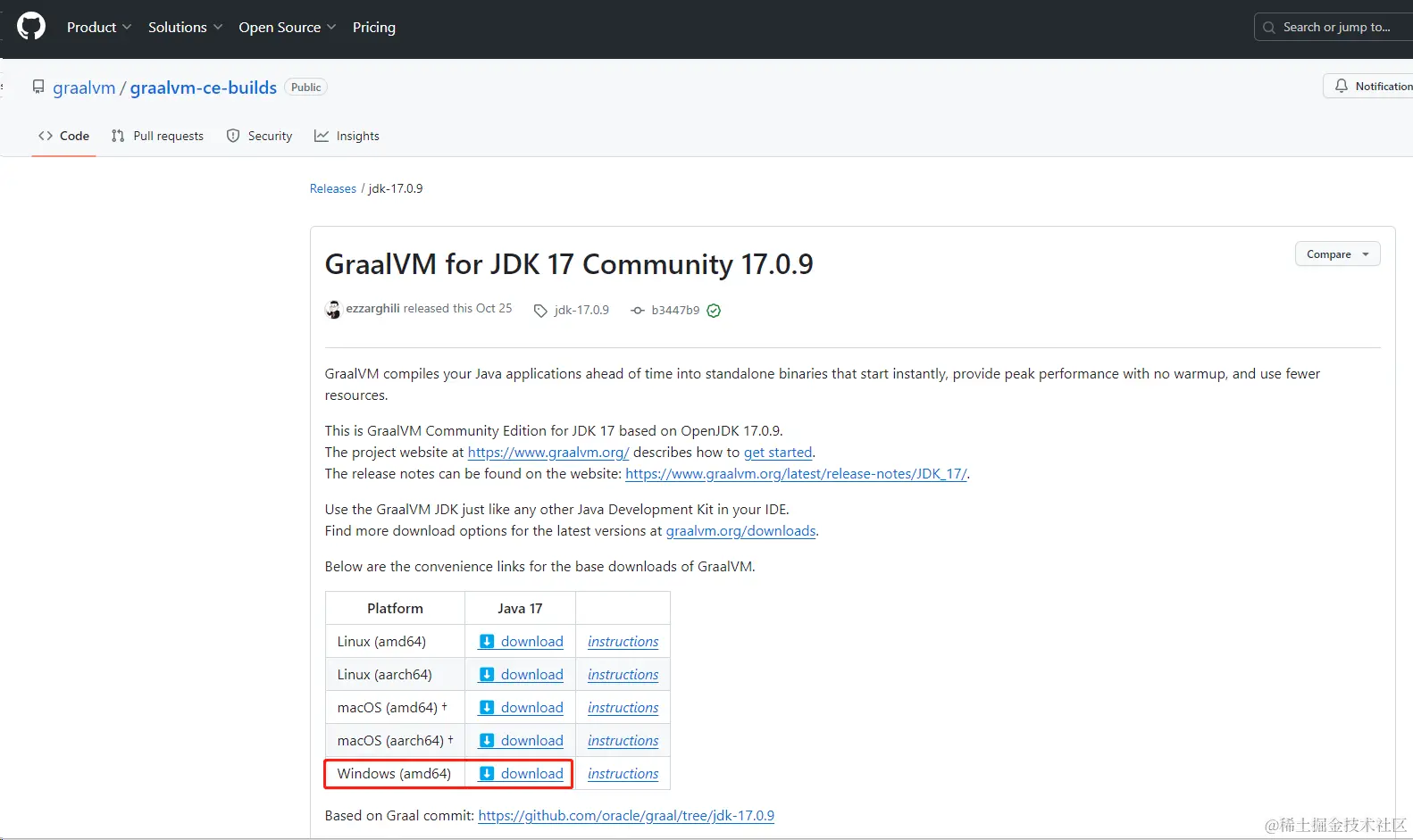This screenshot has height=840, width=1413.
Task: Click the Insights graph icon
Action: [x=322, y=136]
